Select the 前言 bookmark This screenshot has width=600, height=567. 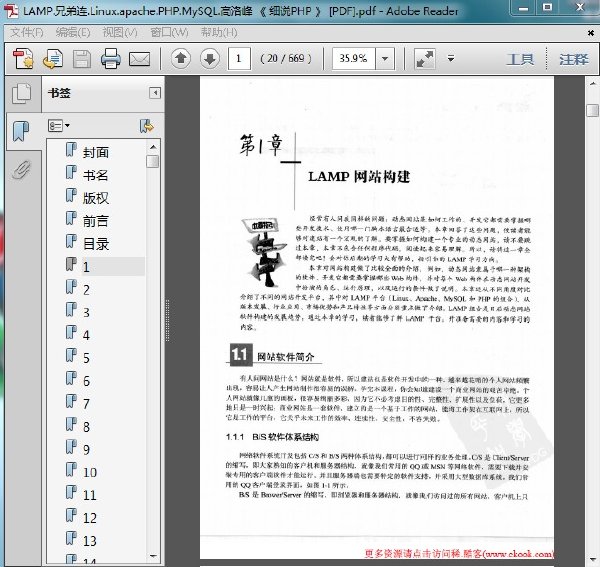pyautogui.click(x=96, y=221)
